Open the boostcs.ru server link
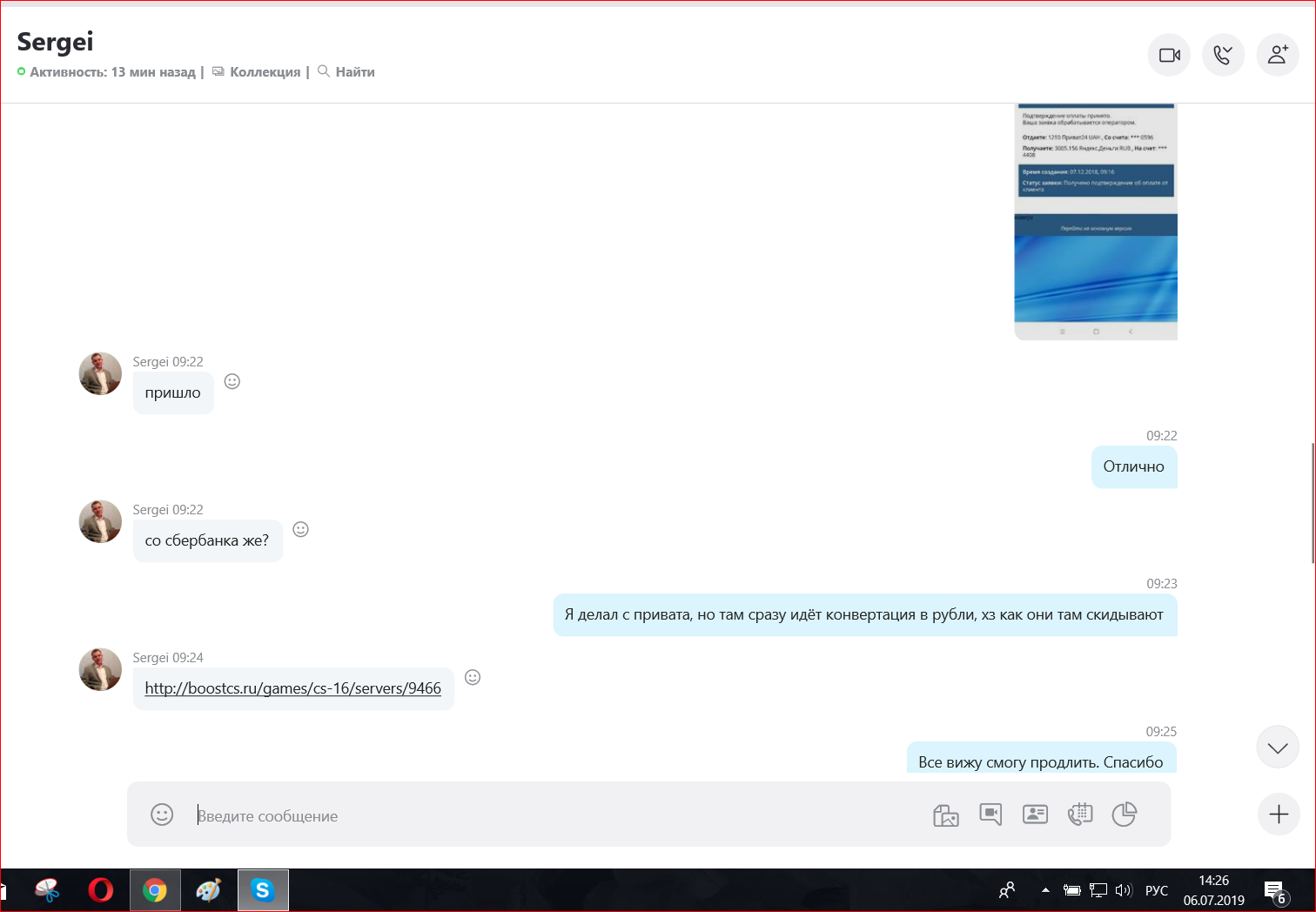 pyautogui.click(x=293, y=688)
